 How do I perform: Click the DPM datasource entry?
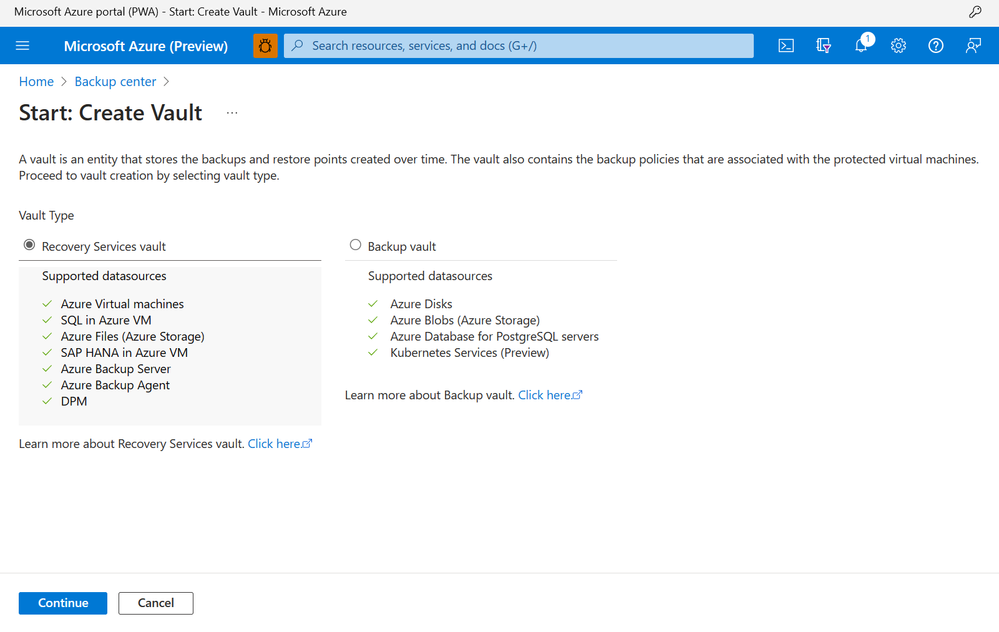pos(74,401)
